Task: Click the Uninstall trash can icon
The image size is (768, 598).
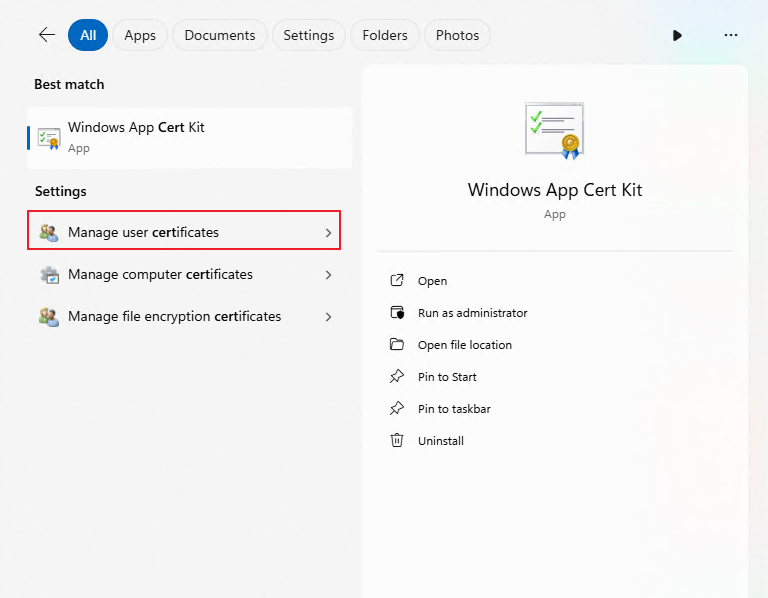Action: [397, 440]
